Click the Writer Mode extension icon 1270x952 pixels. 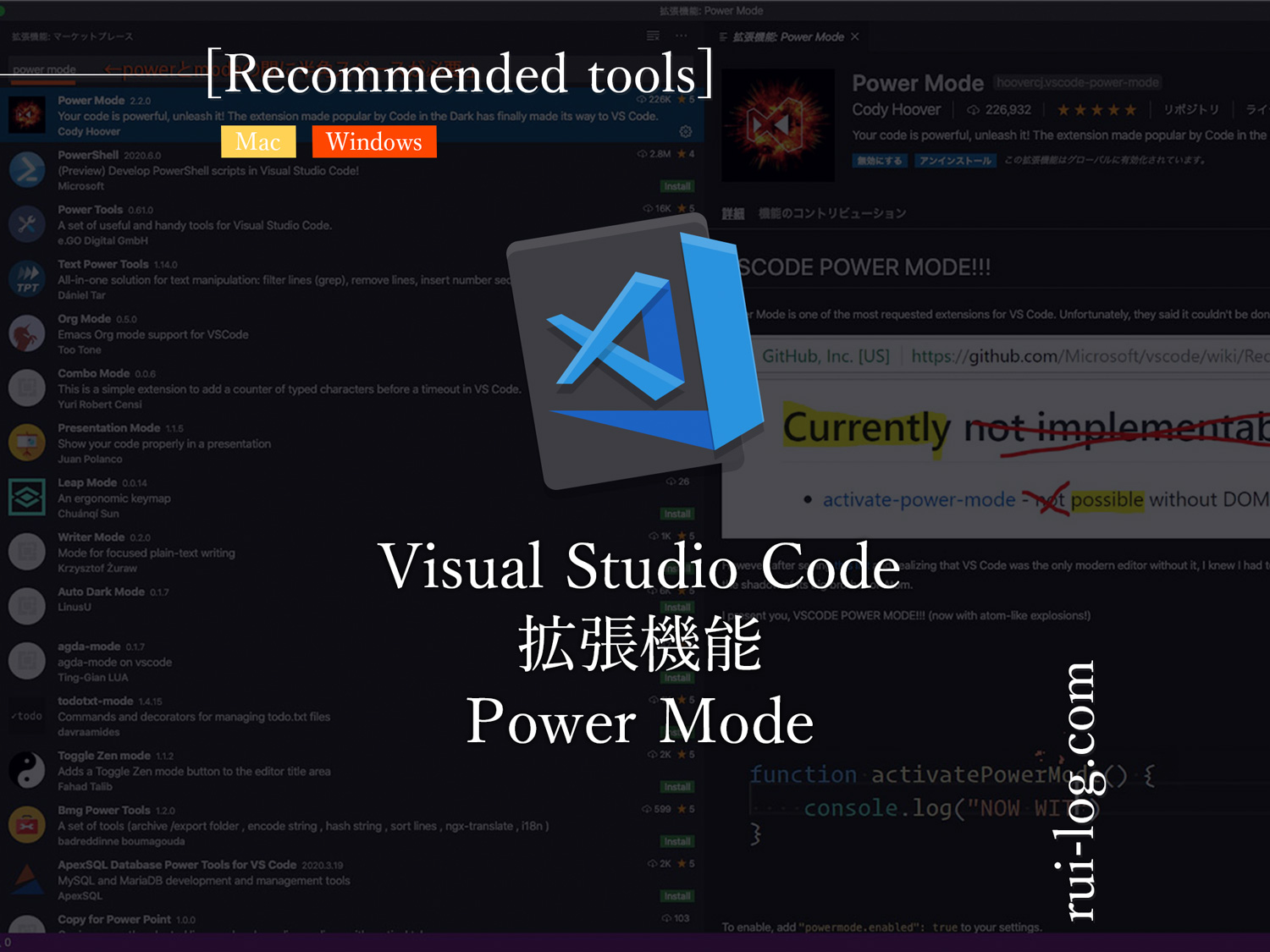[x=27, y=551]
